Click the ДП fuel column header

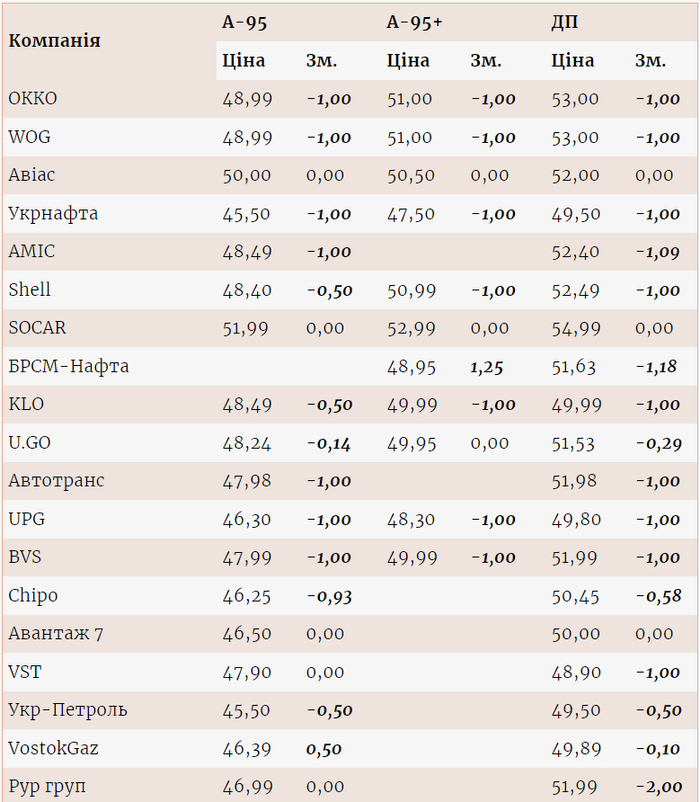coord(564,22)
